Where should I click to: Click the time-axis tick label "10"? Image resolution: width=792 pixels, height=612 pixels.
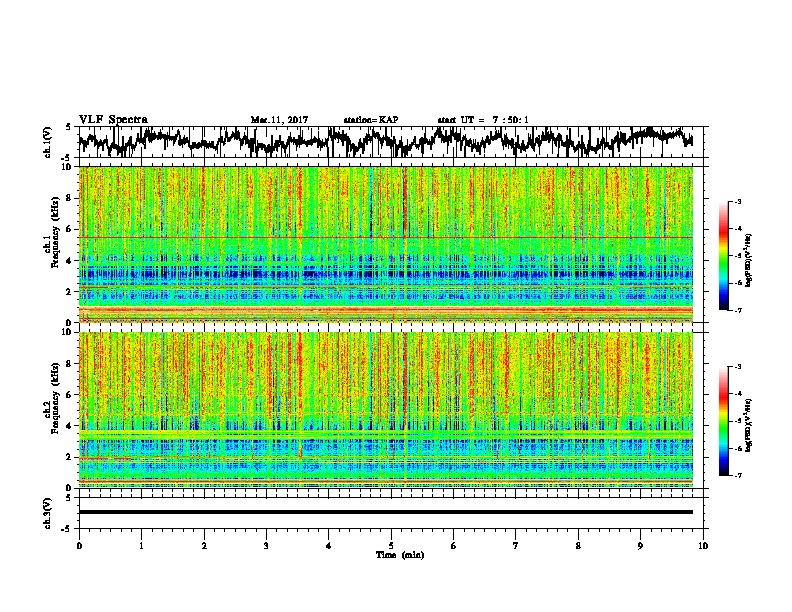703,546
